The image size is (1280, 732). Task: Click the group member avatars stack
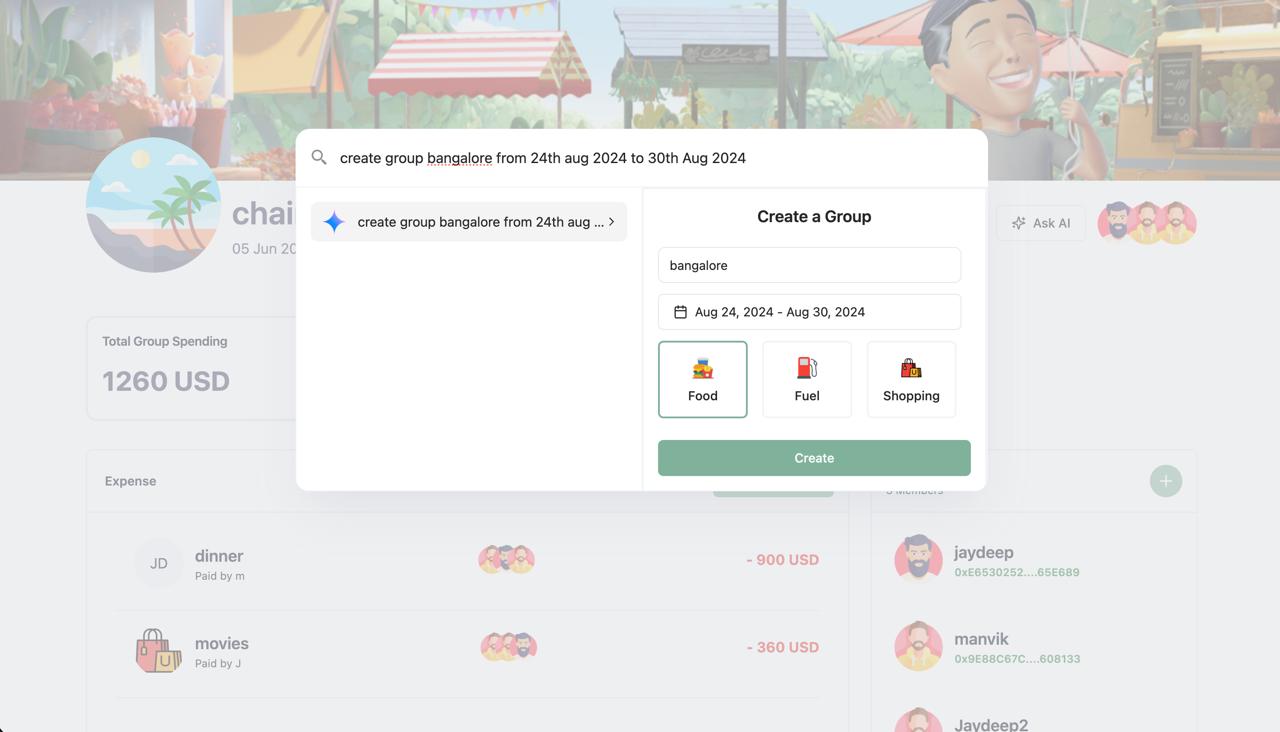point(1147,222)
